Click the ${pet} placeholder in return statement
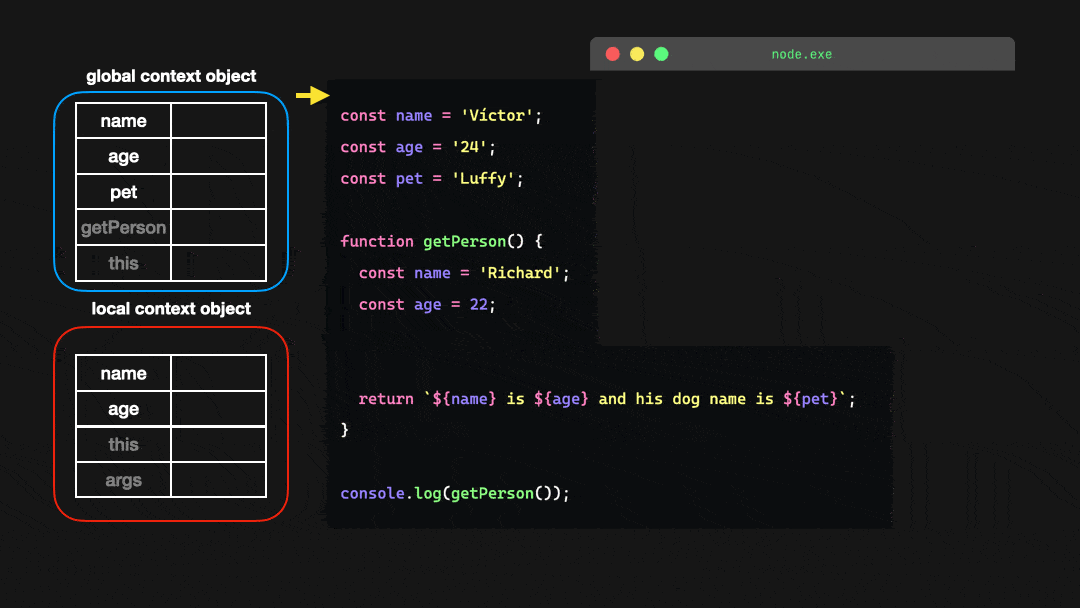Viewport: 1080px width, 608px height. tap(810, 399)
